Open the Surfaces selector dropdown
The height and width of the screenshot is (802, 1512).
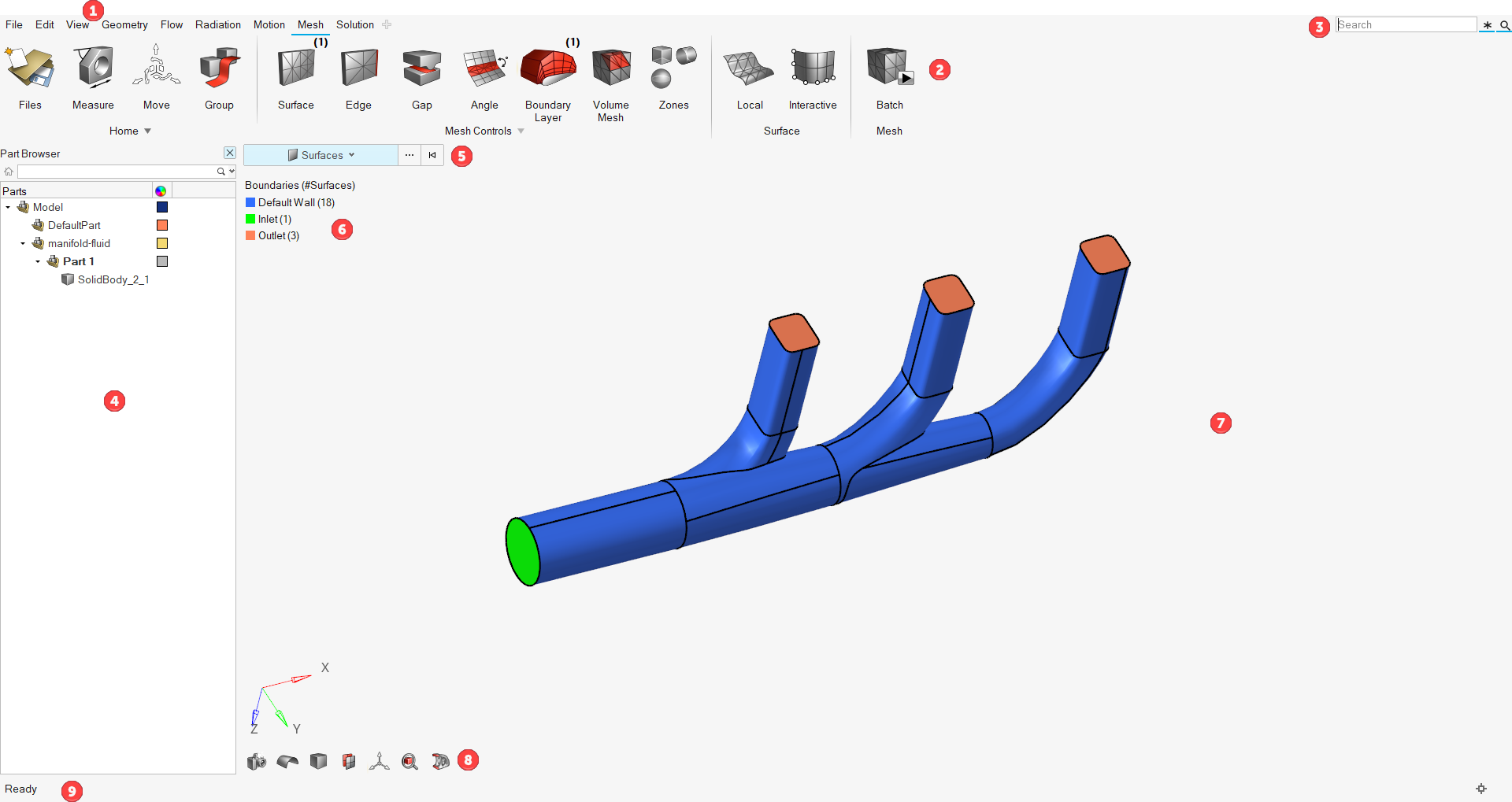pyautogui.click(x=321, y=155)
